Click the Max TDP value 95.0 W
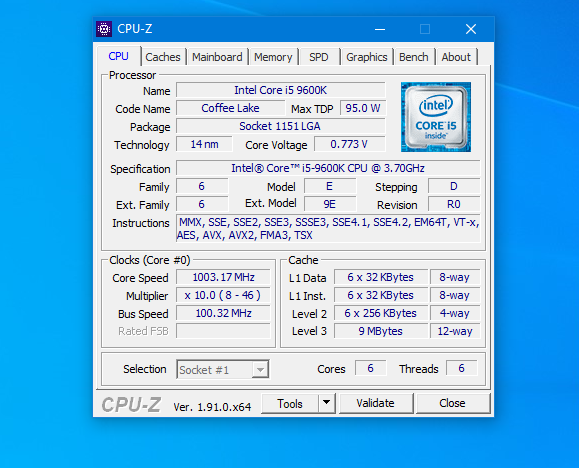Screen dimensions: 579x468 click(x=363, y=108)
